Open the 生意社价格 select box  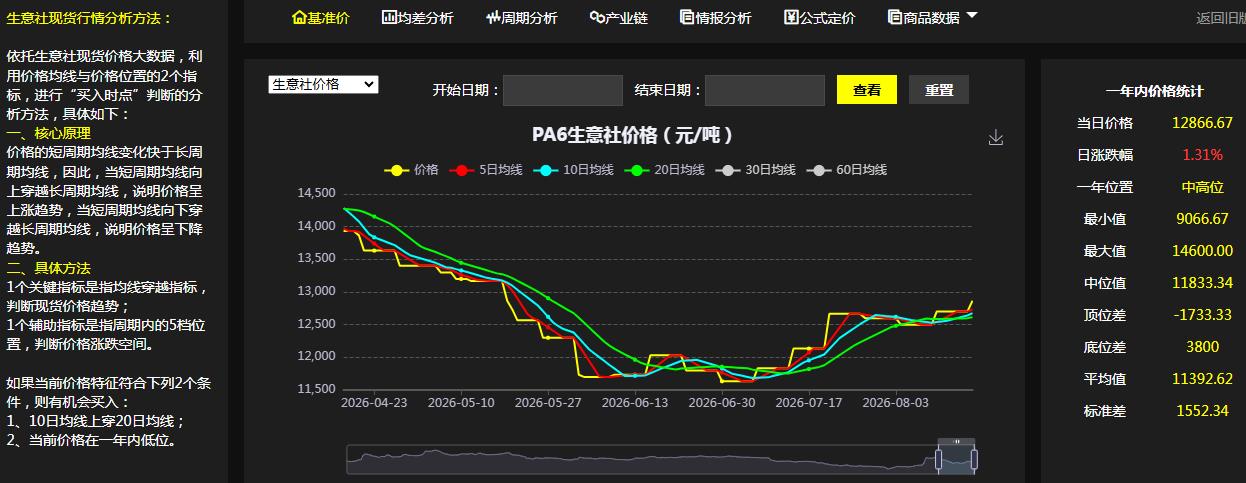pyautogui.click(x=323, y=85)
